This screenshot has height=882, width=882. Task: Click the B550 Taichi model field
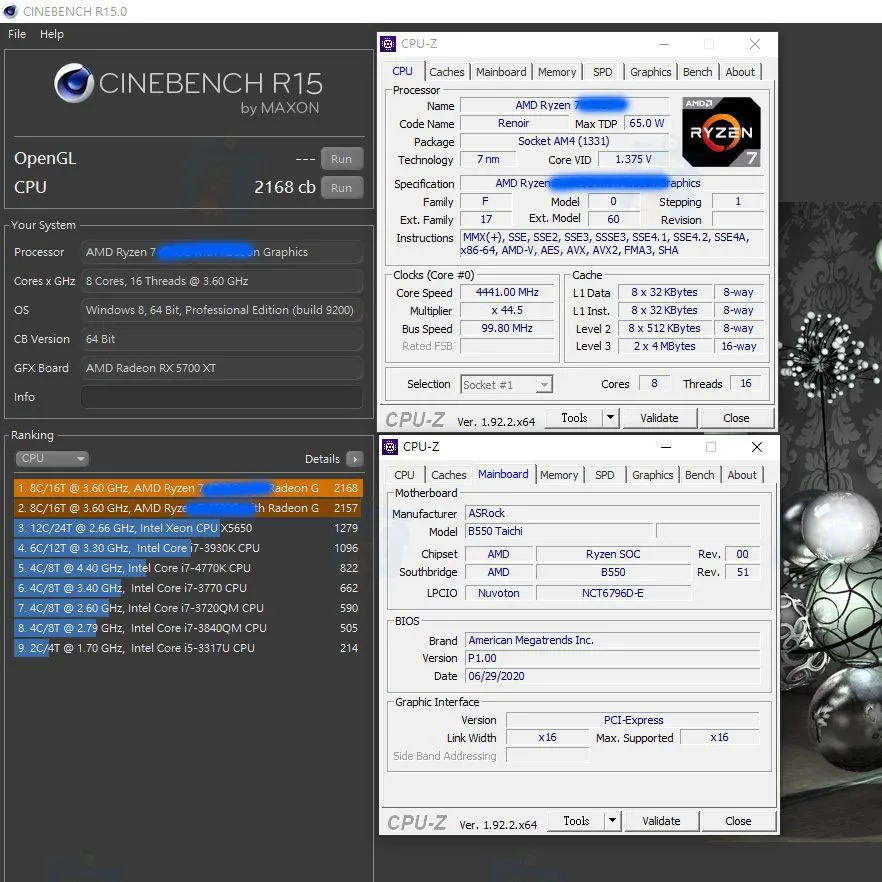click(x=560, y=531)
